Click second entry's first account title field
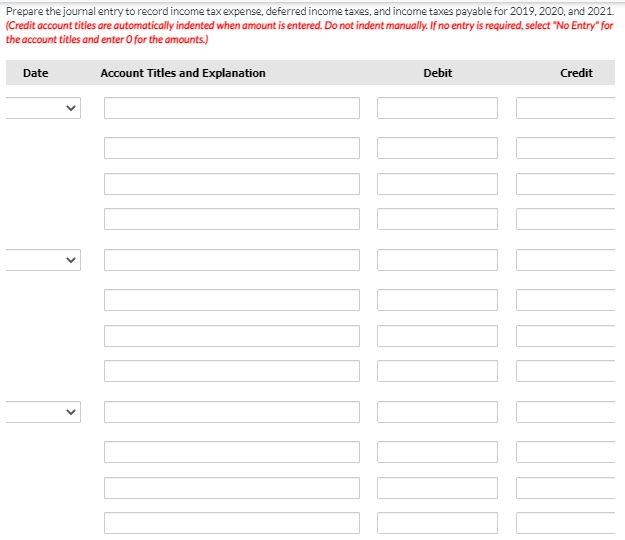 click(232, 260)
